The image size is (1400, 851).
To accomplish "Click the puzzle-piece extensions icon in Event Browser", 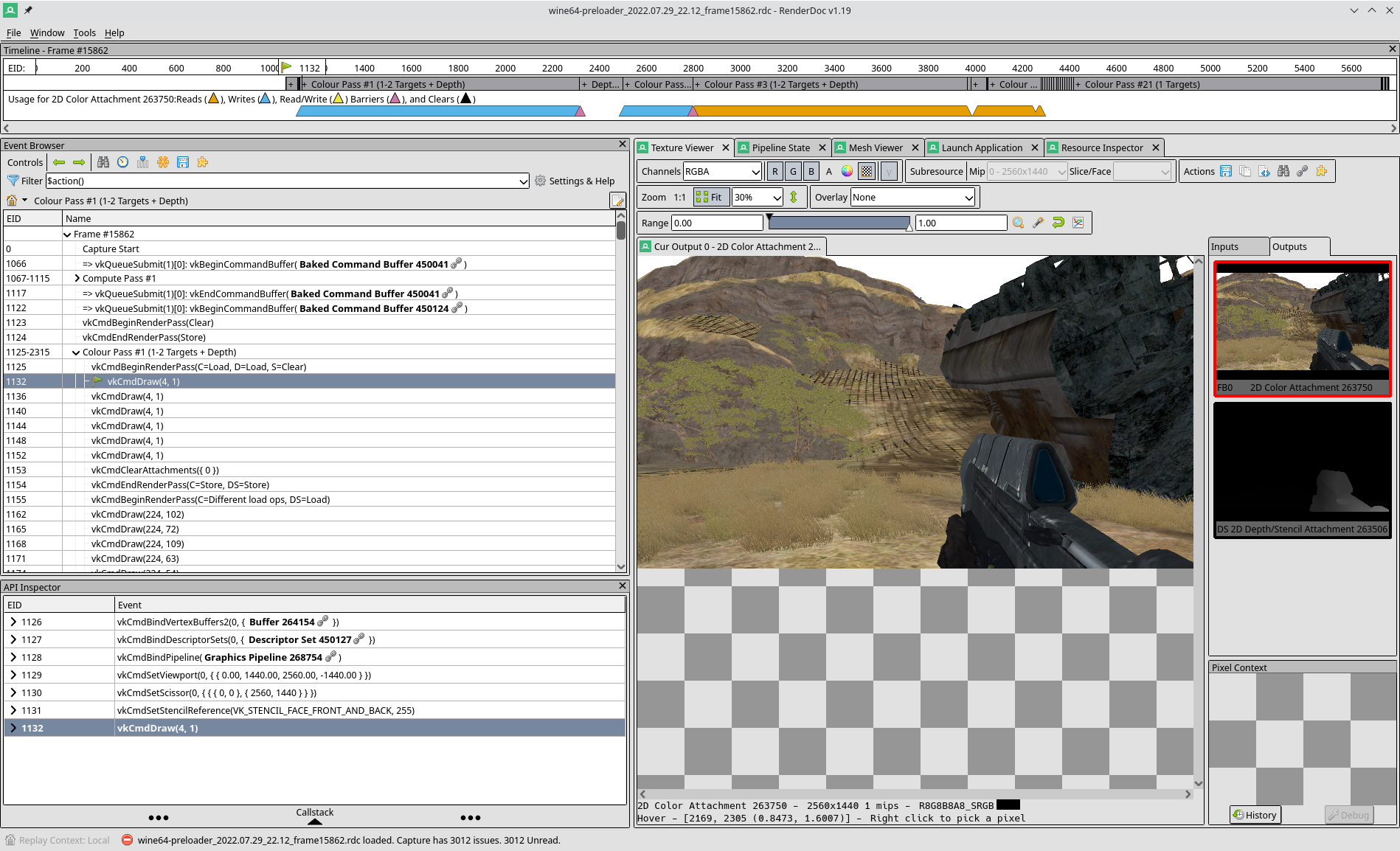I will (x=203, y=162).
